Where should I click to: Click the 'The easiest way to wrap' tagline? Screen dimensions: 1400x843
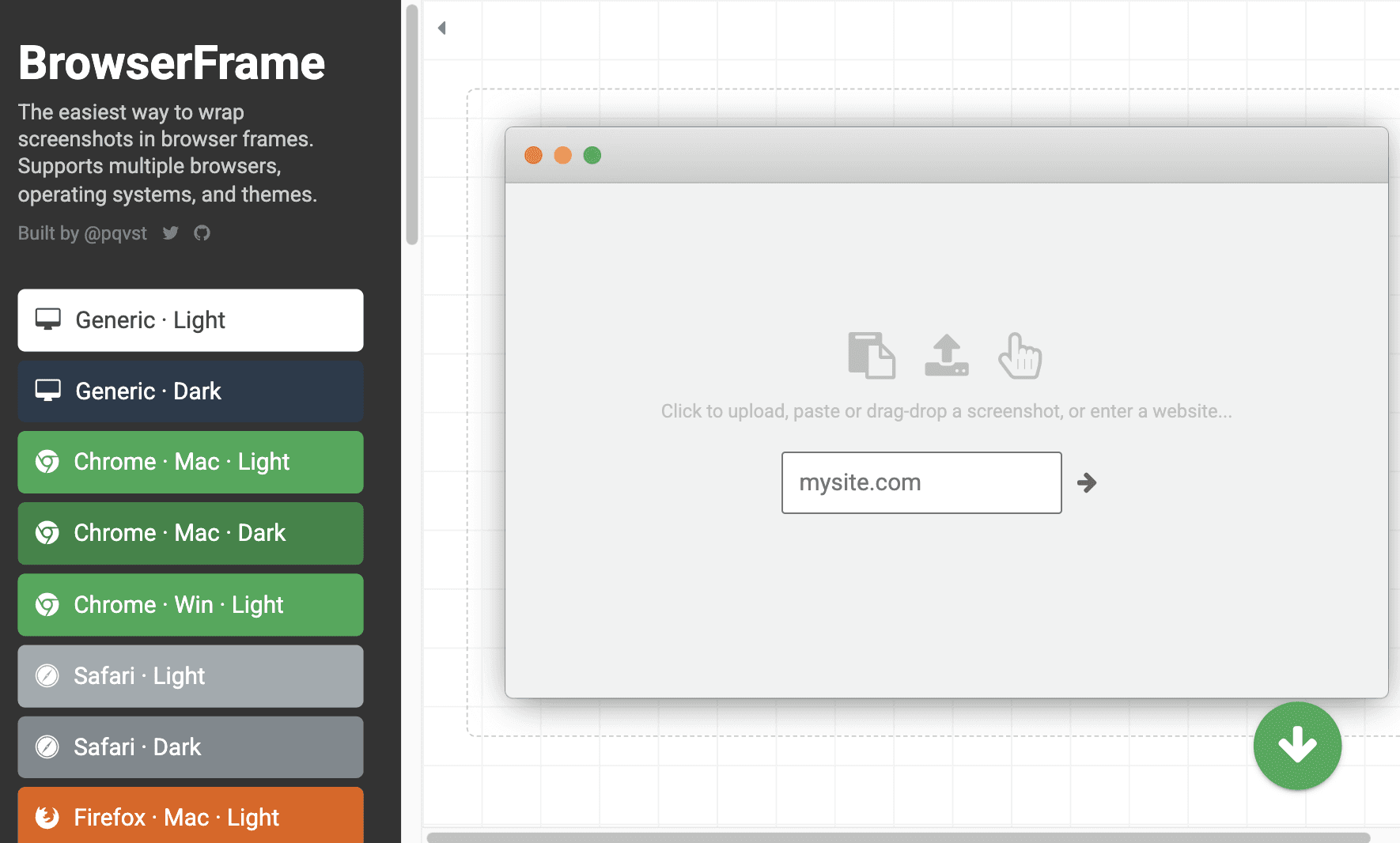[x=168, y=153]
